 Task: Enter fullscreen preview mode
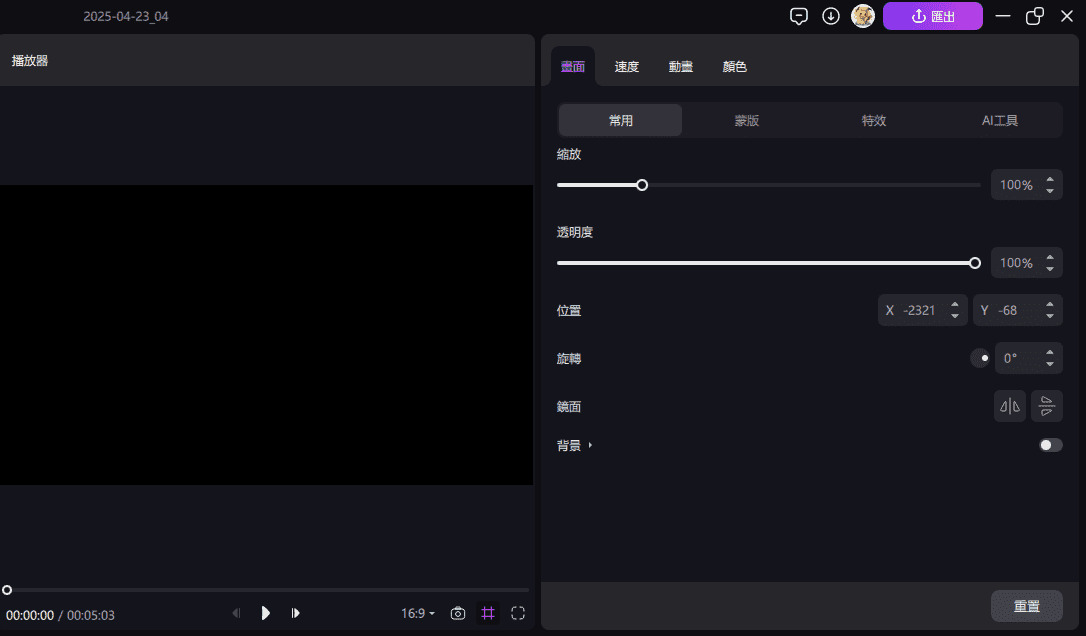[518, 613]
